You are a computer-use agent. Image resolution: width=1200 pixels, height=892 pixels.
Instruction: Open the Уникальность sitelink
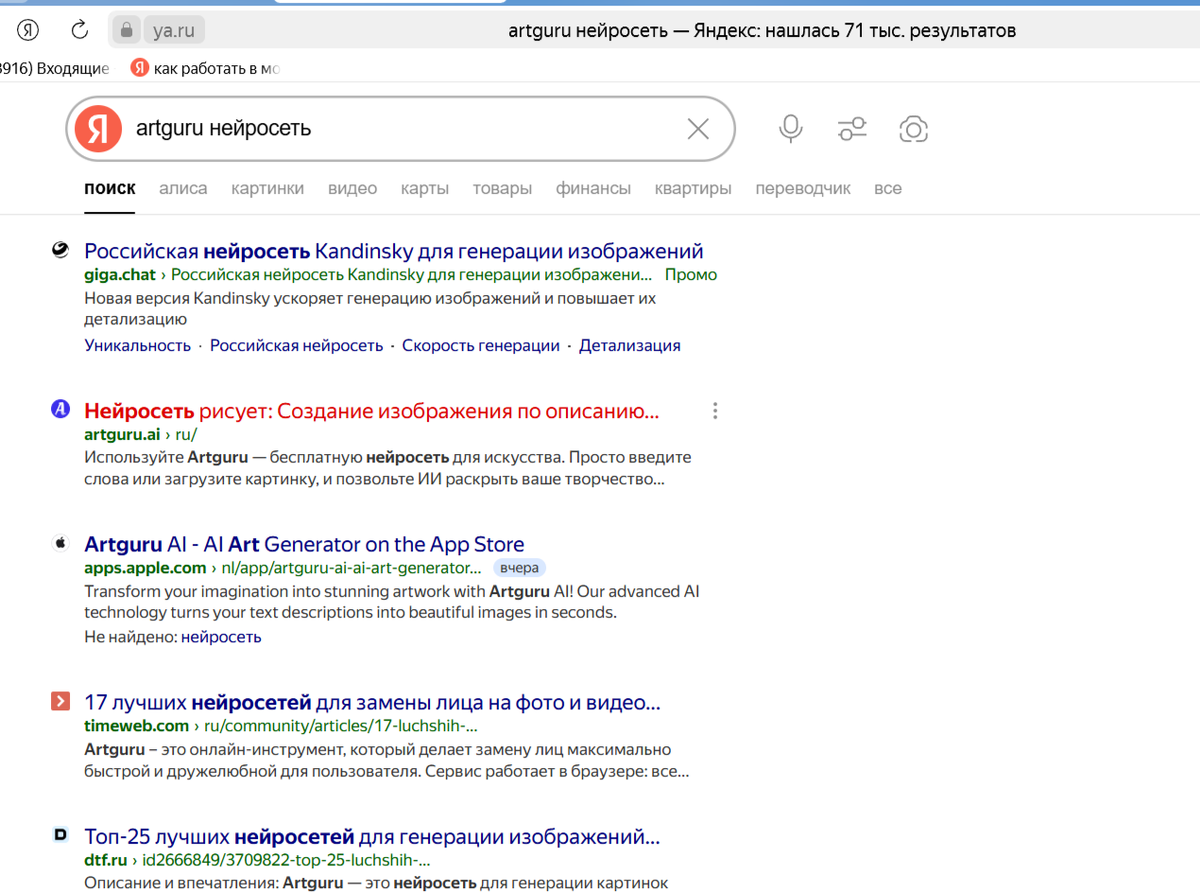137,345
